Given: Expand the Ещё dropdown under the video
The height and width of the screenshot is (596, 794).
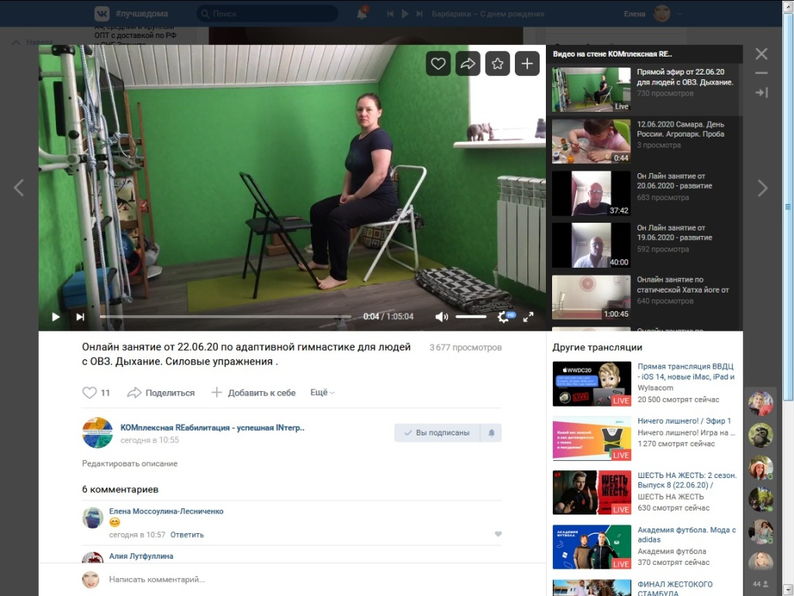Looking at the screenshot, I should 320,393.
